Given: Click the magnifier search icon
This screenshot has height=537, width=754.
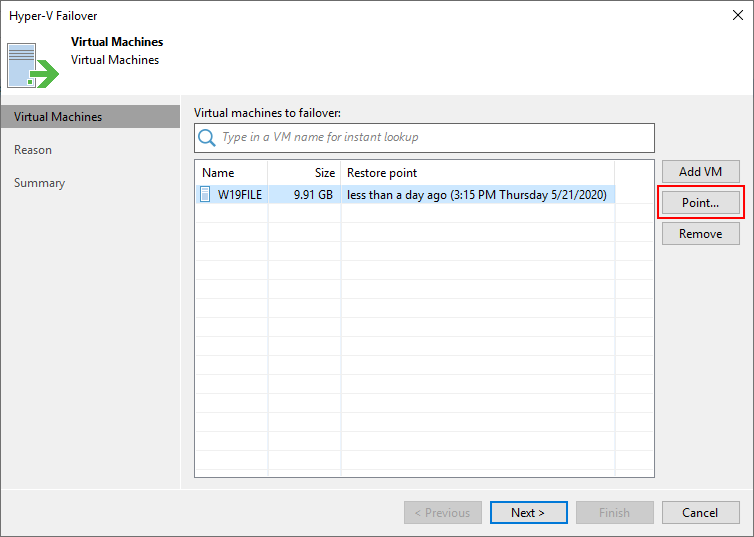Looking at the screenshot, I should [207, 137].
